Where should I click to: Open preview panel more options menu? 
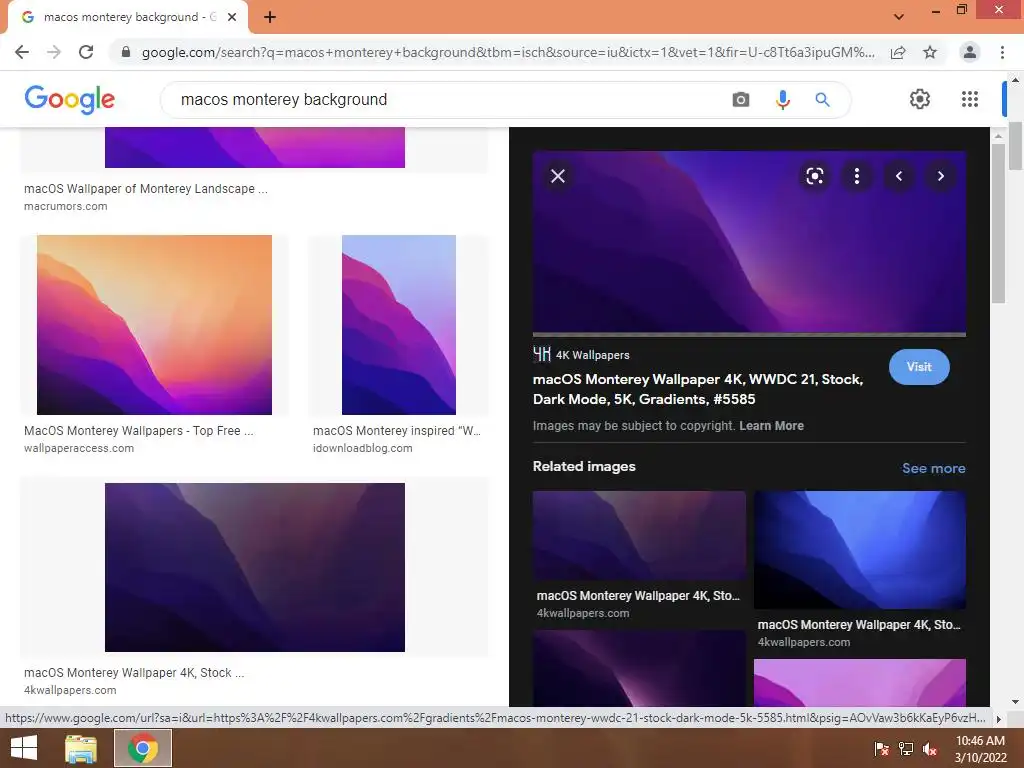point(857,176)
